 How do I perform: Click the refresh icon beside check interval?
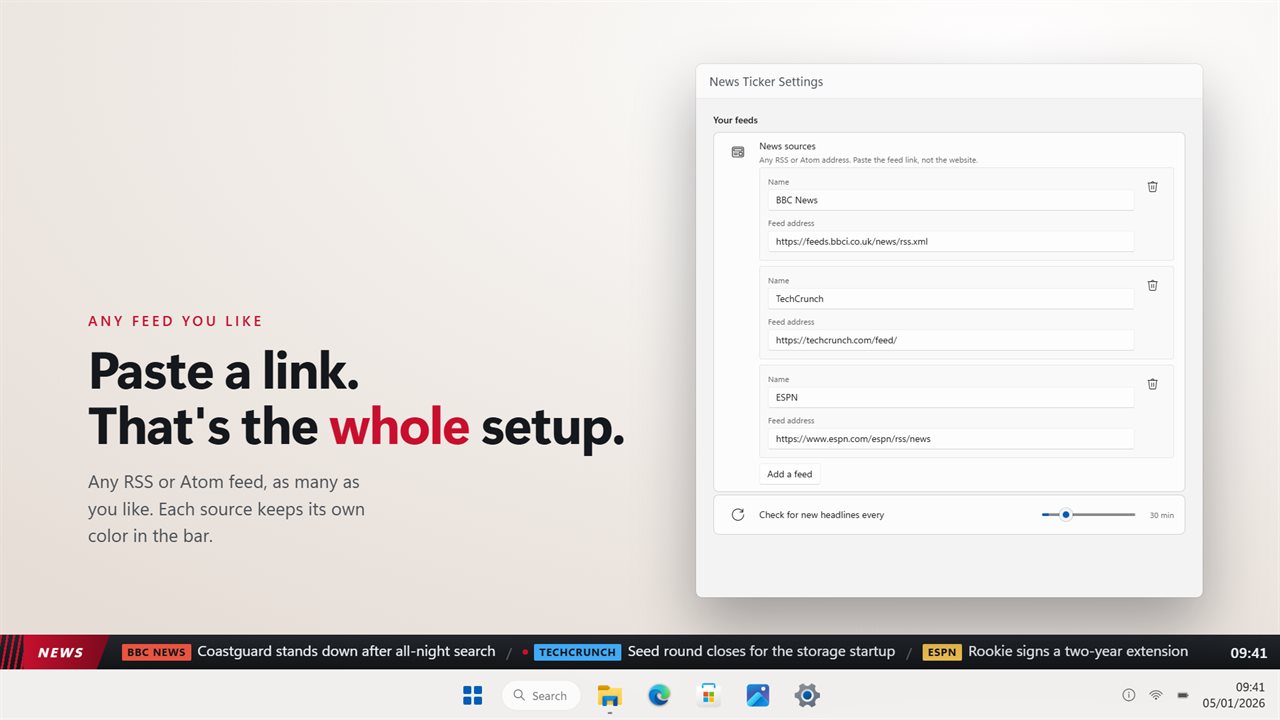click(738, 515)
